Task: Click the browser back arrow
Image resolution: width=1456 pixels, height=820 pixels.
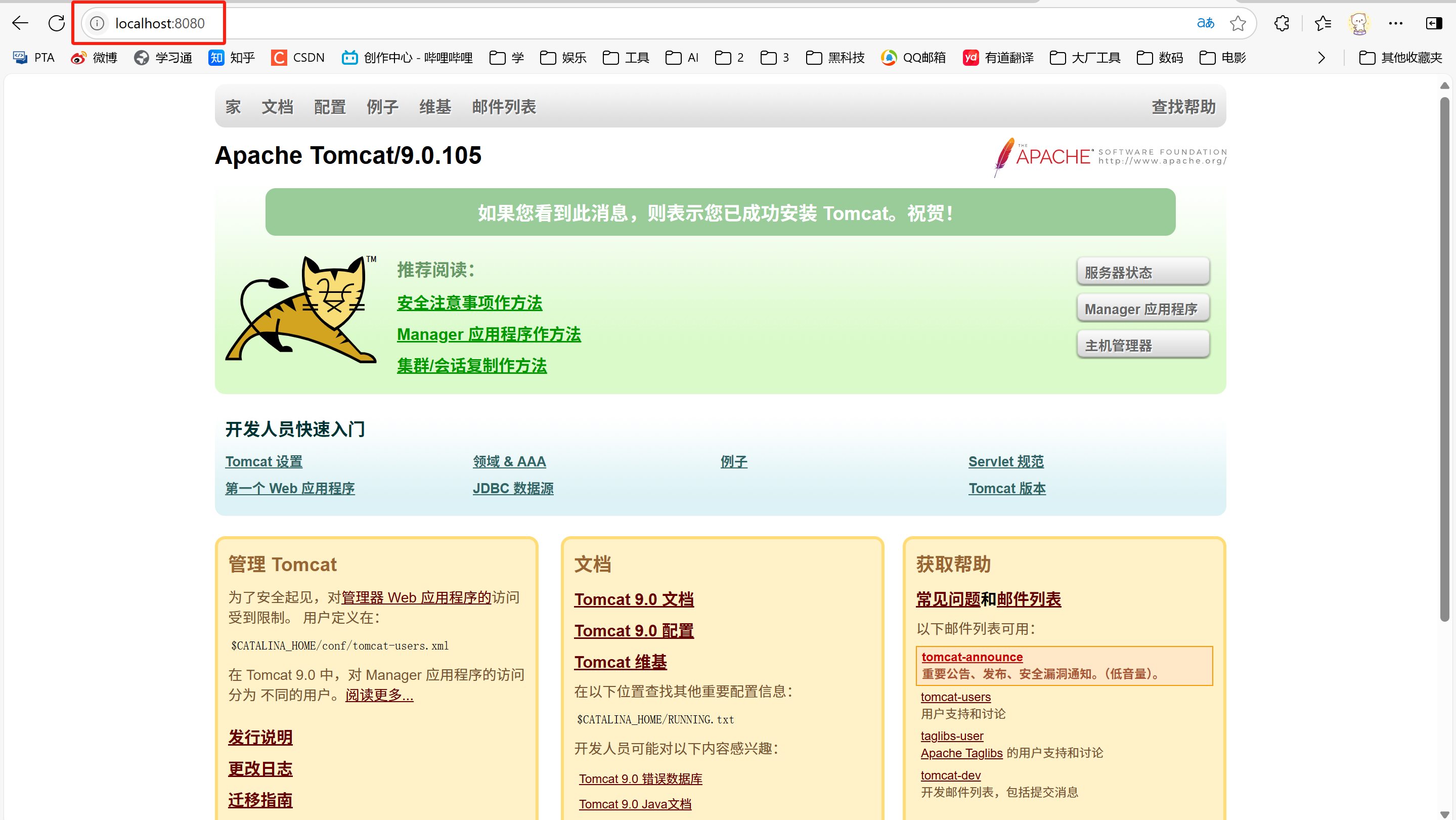Action: (x=20, y=23)
